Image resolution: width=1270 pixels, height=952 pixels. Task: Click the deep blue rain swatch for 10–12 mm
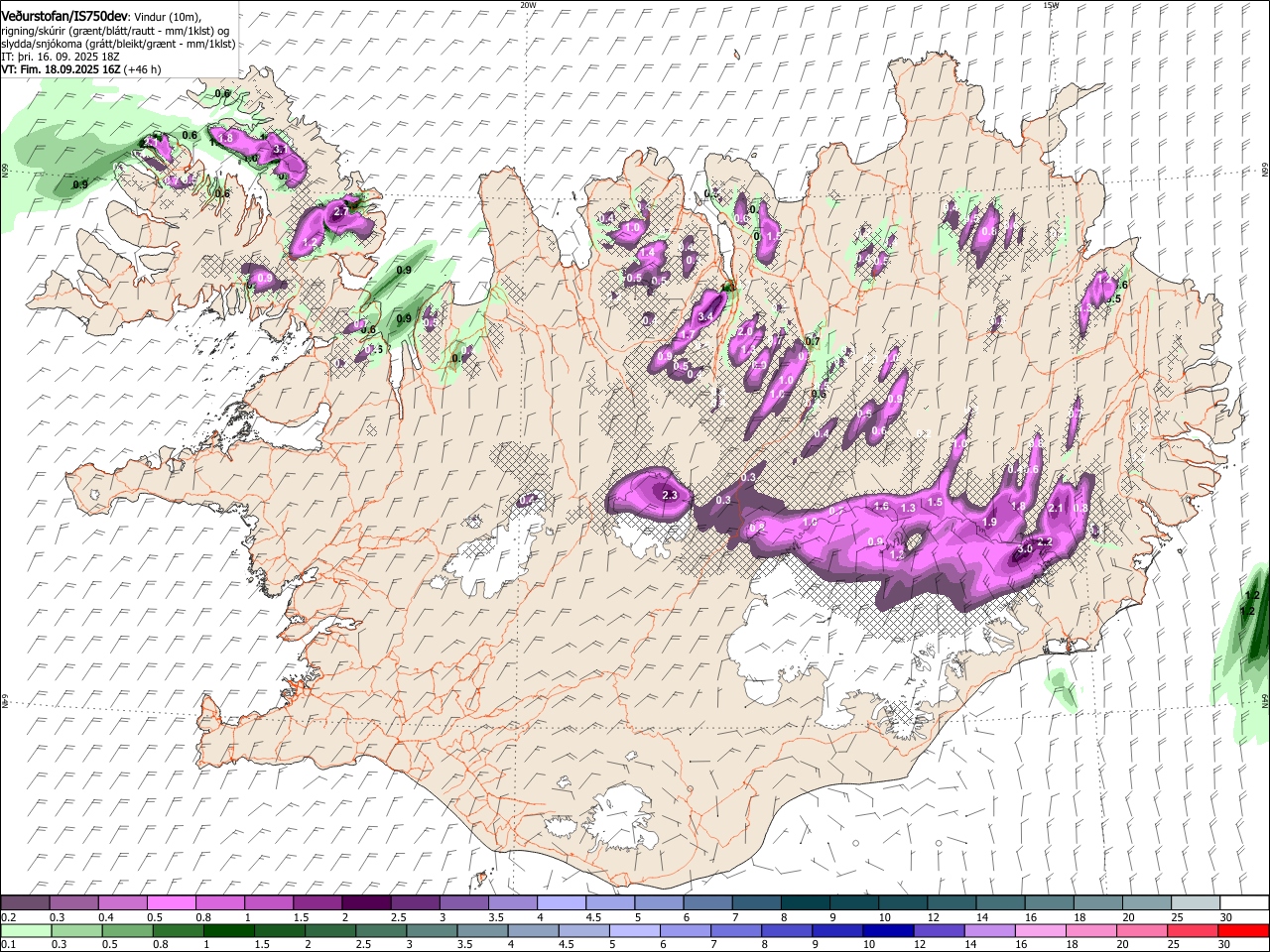[x=887, y=930]
